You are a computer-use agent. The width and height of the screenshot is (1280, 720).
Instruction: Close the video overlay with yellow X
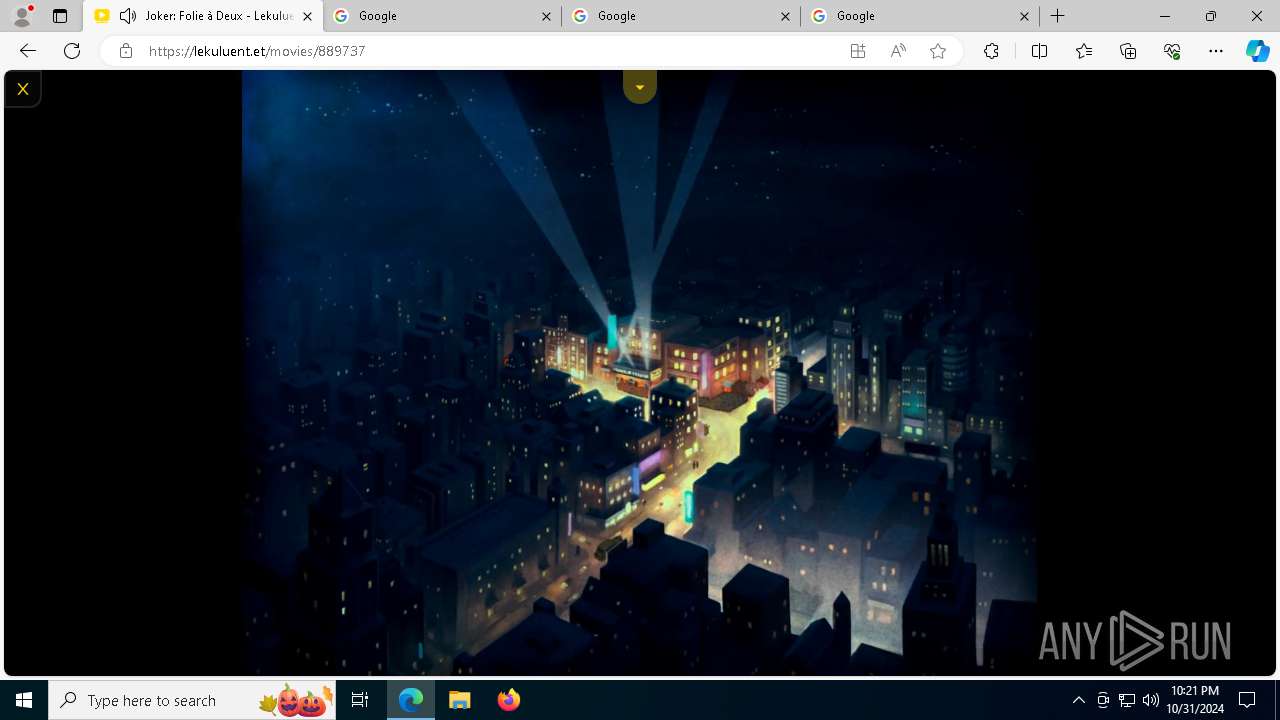(x=22, y=89)
